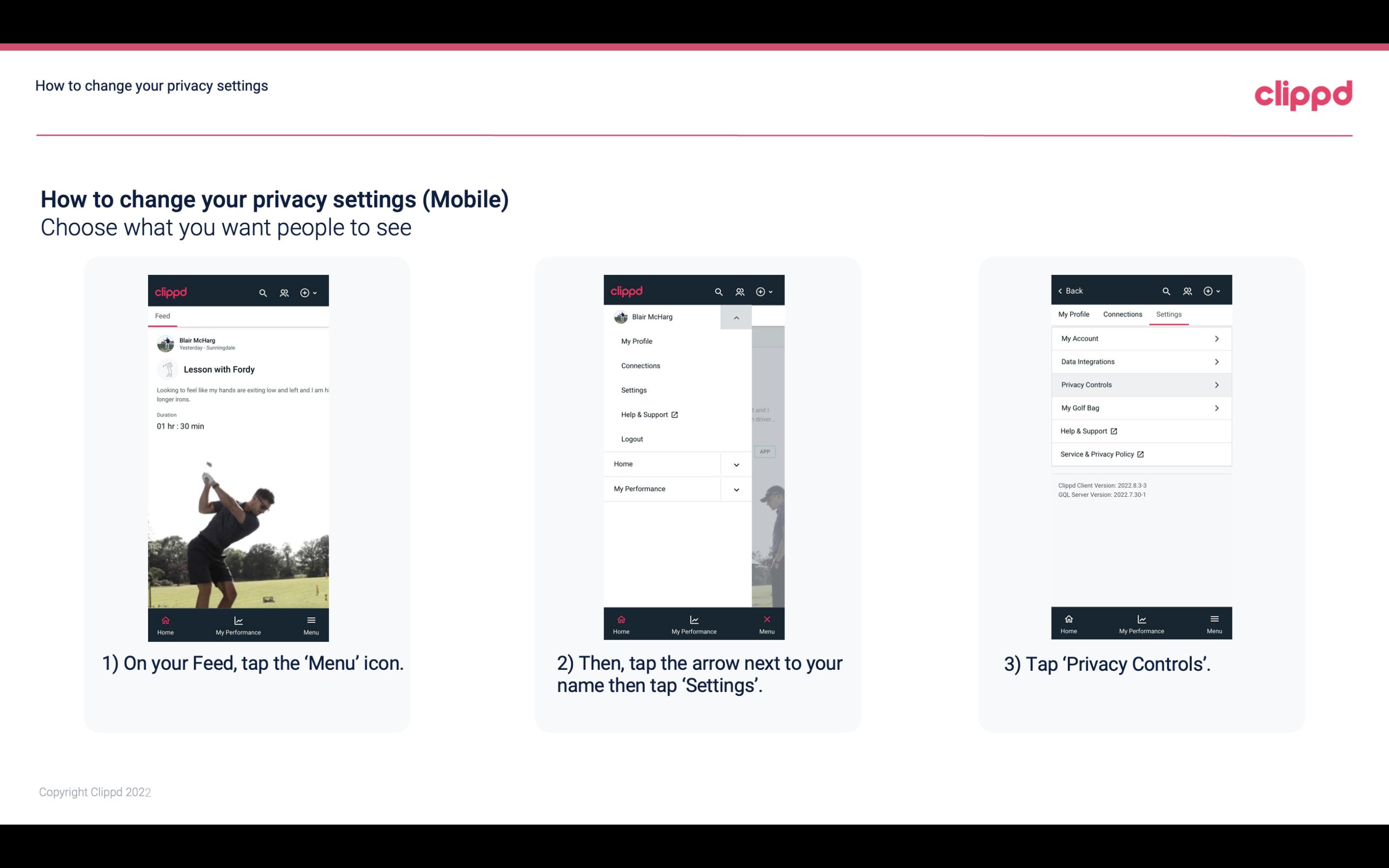
Task: Expand the My Performance dropdown menu
Action: point(736,489)
